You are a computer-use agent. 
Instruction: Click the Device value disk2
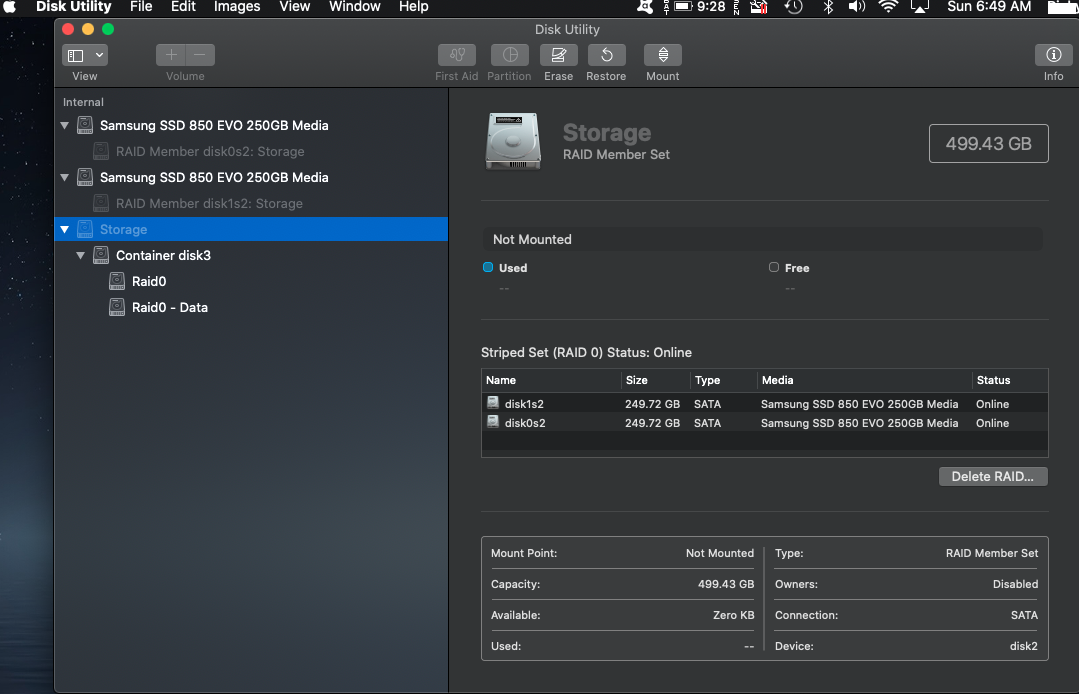[1023, 647]
